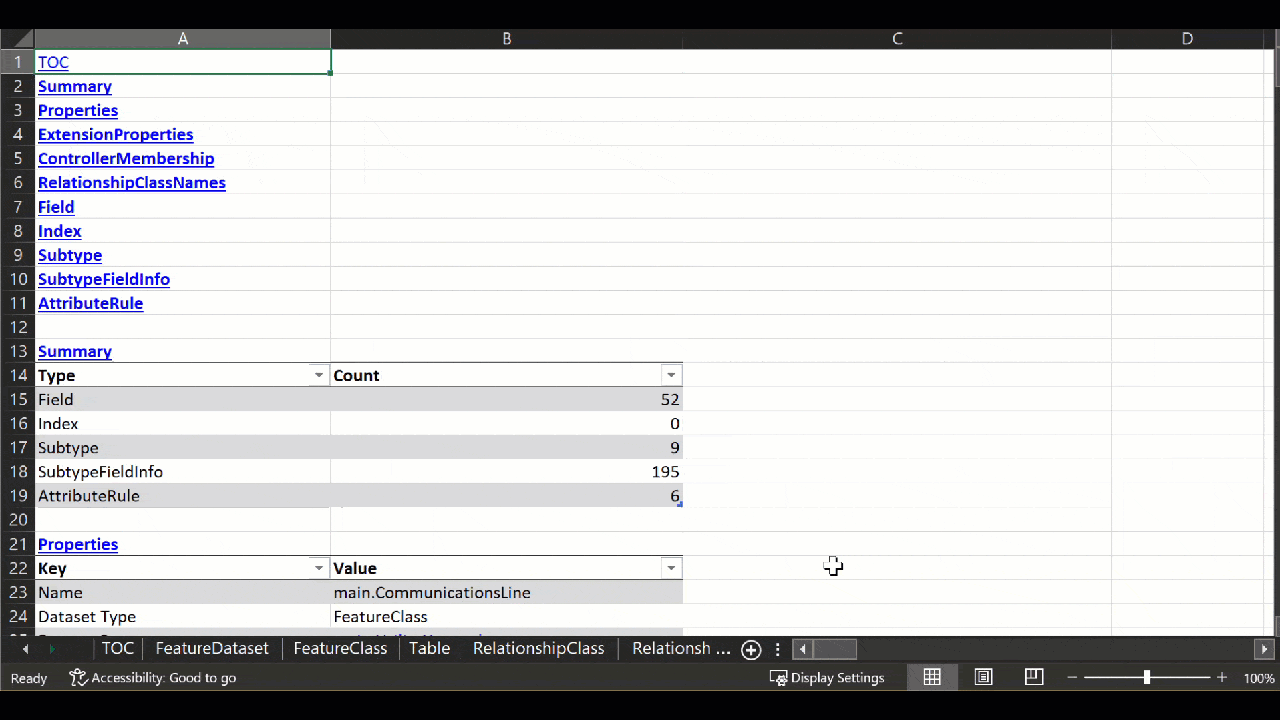Follow the Subtype link in row 9
1280x720 pixels.
coord(70,255)
